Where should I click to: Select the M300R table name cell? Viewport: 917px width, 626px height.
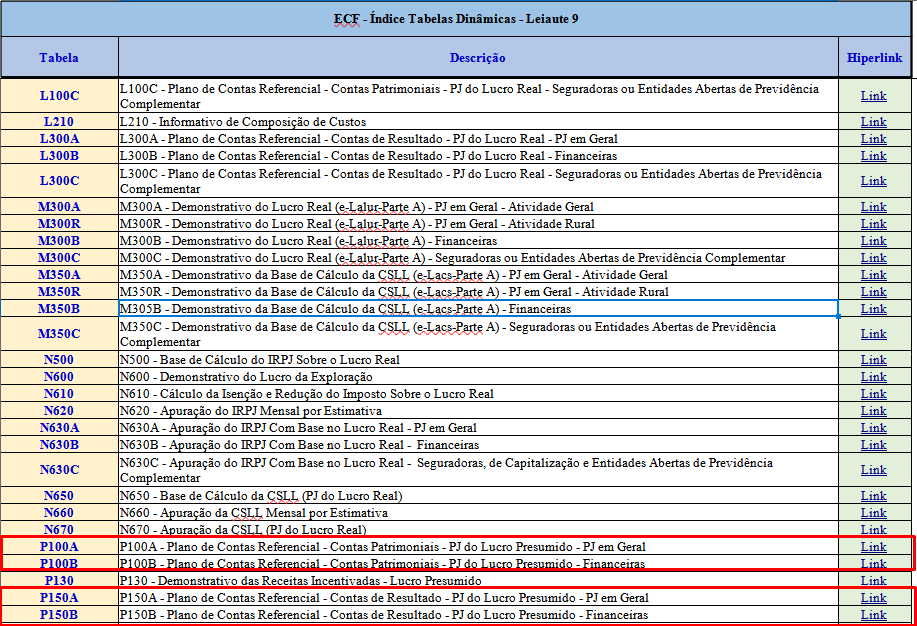(x=60, y=223)
